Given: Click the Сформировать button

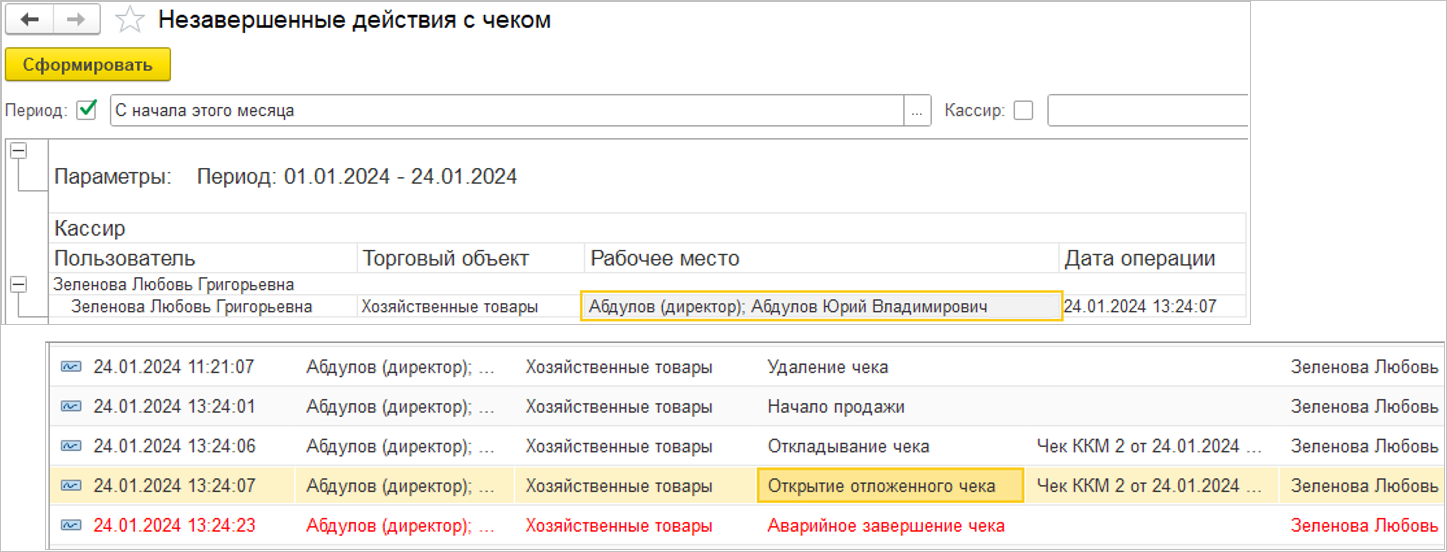Looking at the screenshot, I should tap(88, 65).
